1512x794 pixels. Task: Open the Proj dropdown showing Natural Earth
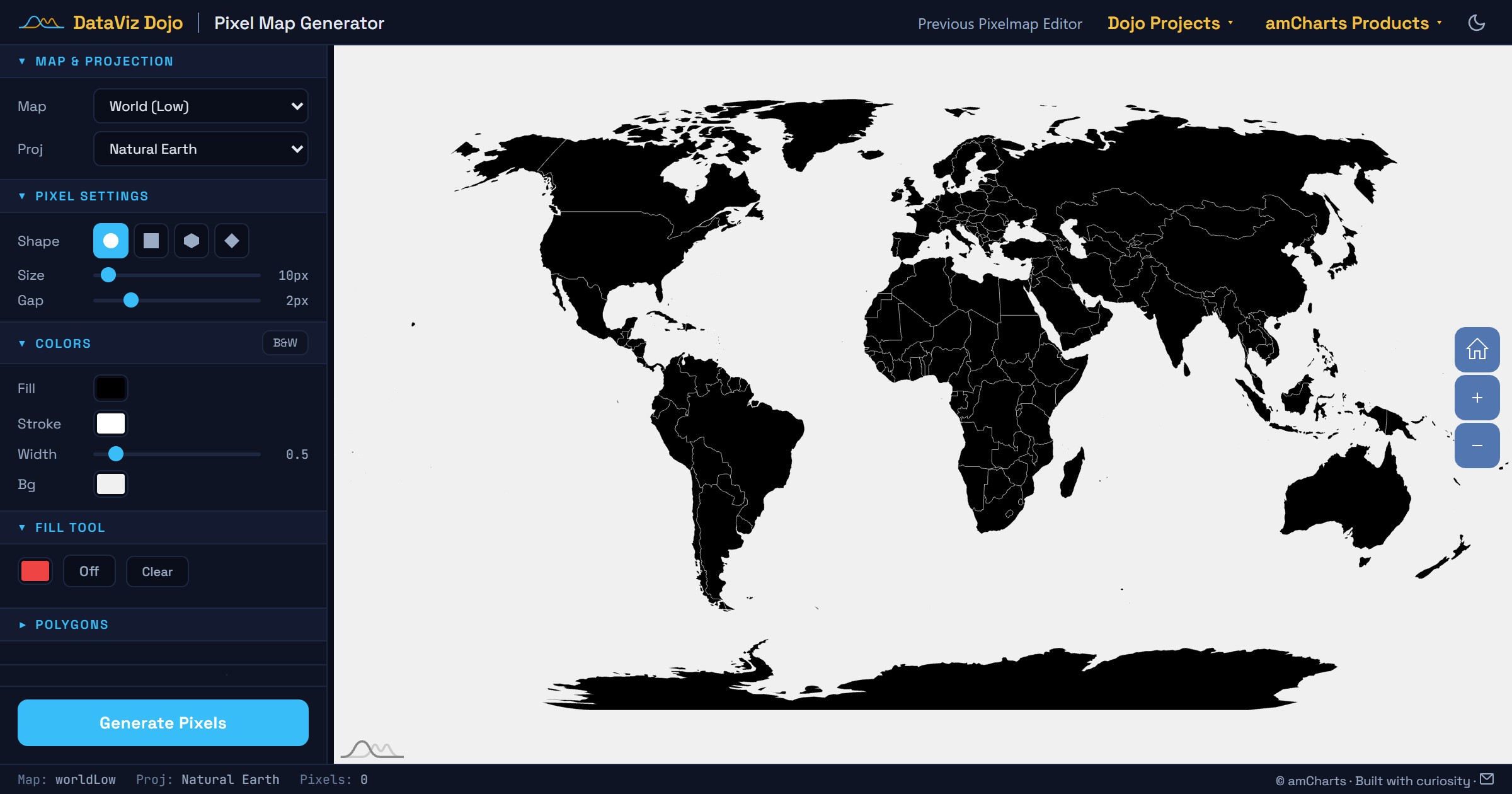point(200,149)
